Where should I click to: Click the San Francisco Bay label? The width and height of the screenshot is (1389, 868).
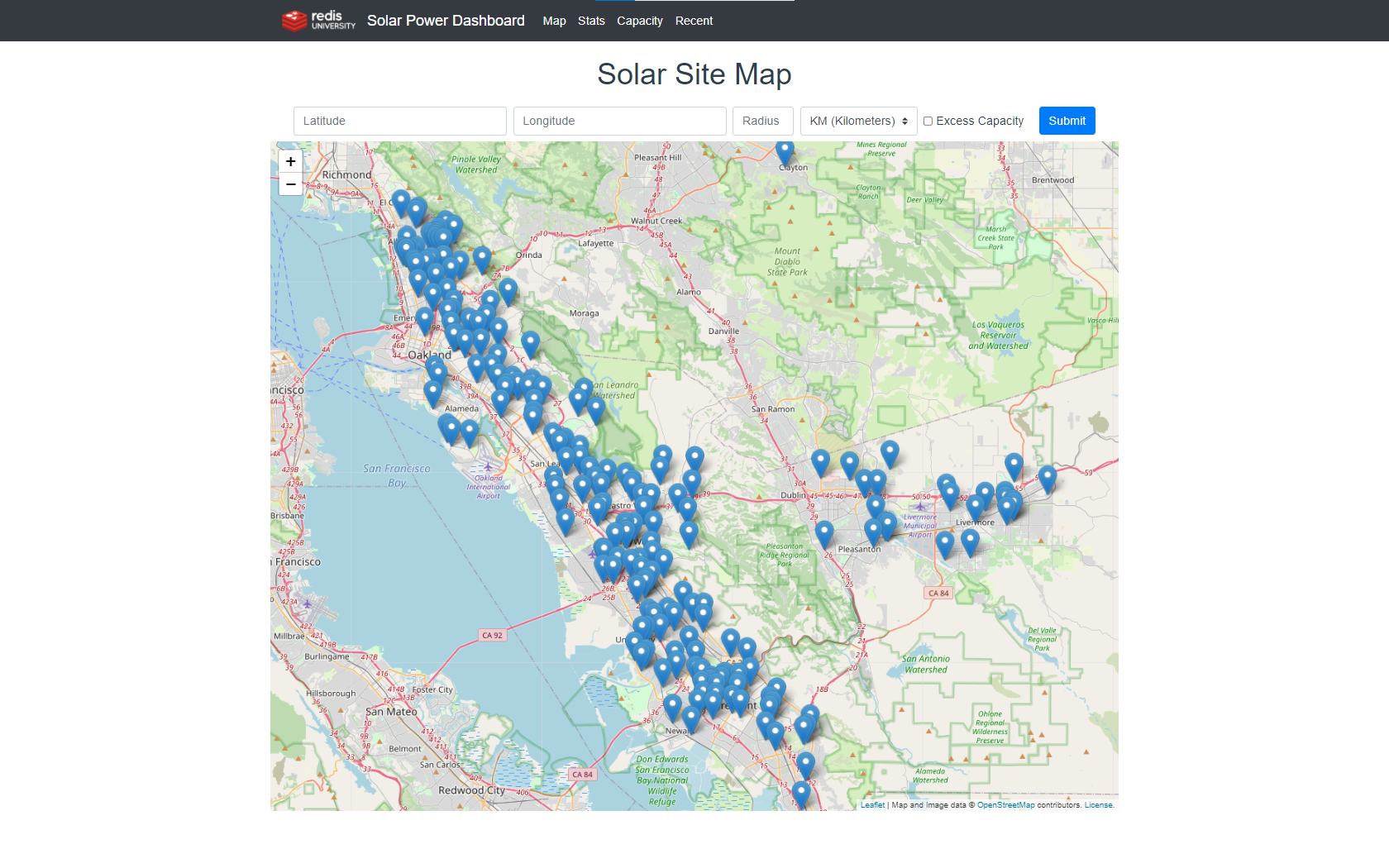point(397,475)
